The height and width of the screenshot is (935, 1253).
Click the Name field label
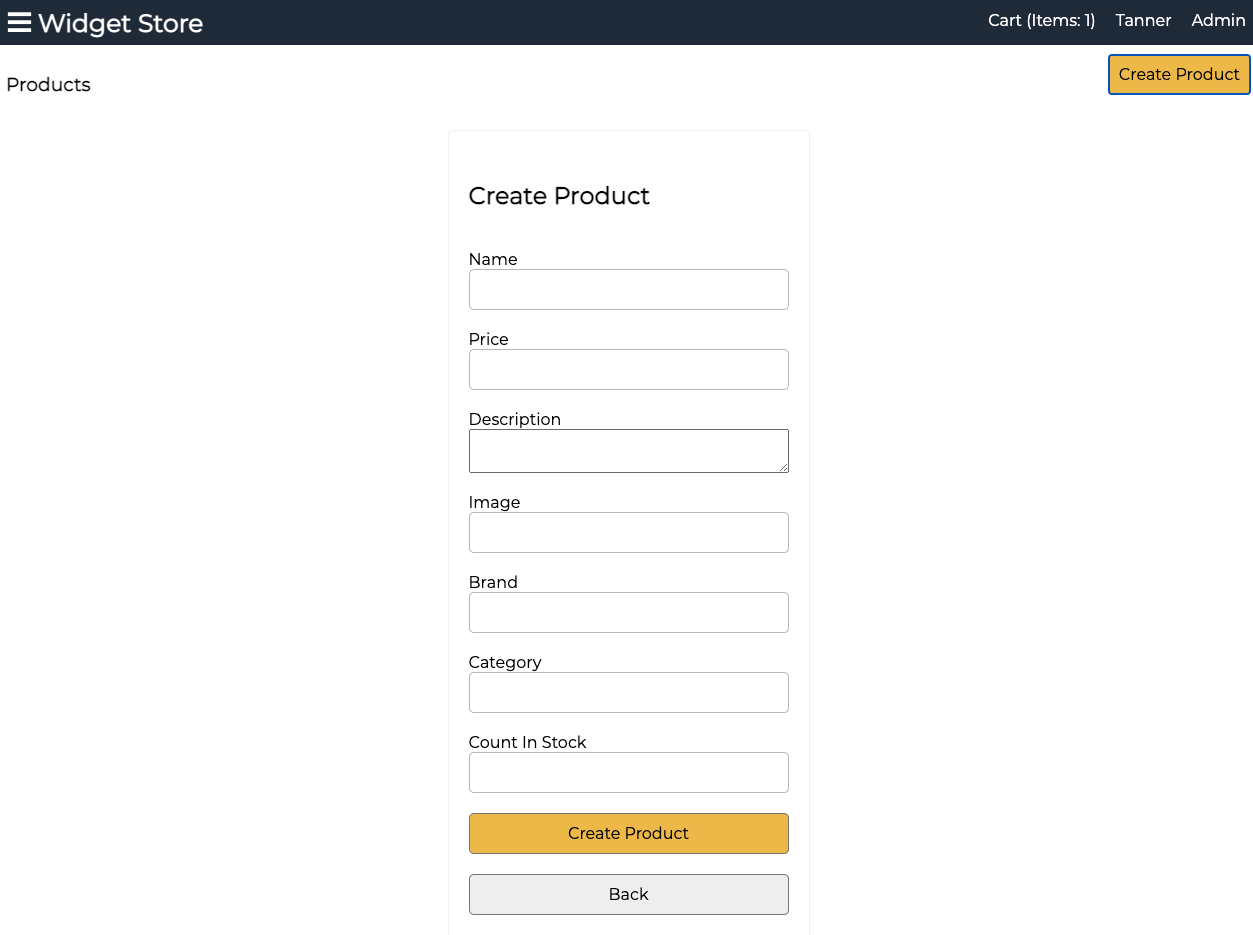click(x=493, y=259)
